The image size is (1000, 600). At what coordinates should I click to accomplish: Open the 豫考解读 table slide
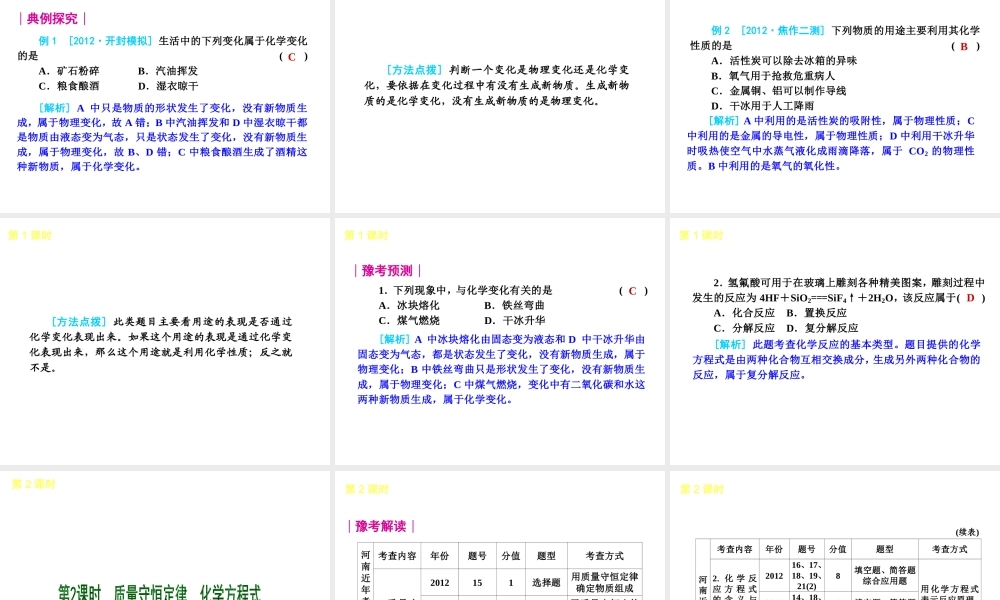pos(499,536)
